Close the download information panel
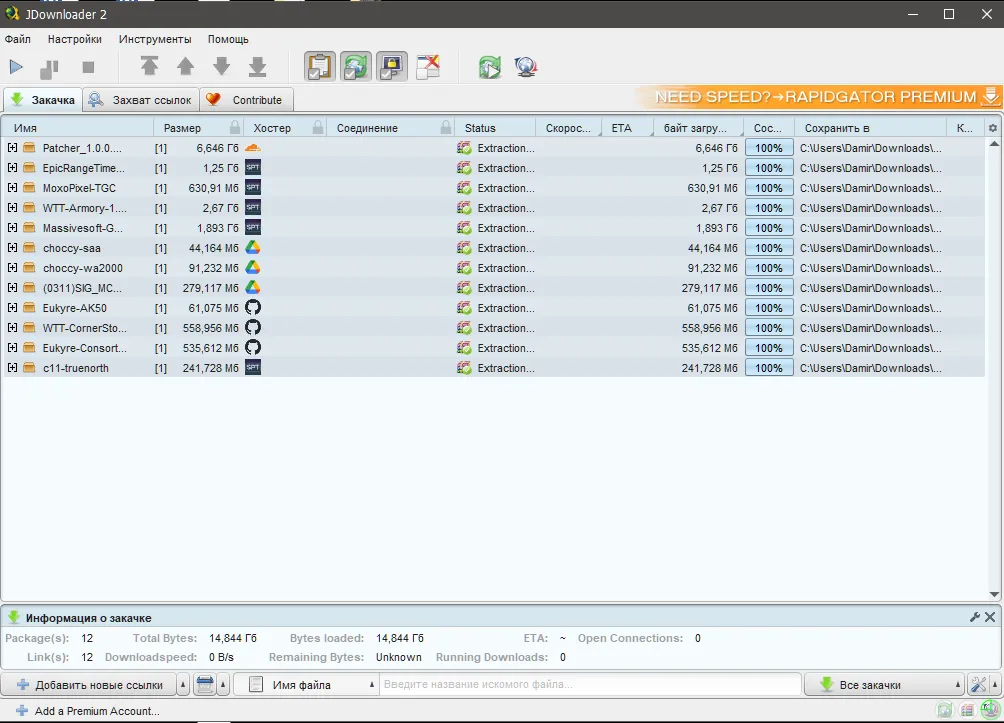The height and width of the screenshot is (723, 1004). [990, 618]
